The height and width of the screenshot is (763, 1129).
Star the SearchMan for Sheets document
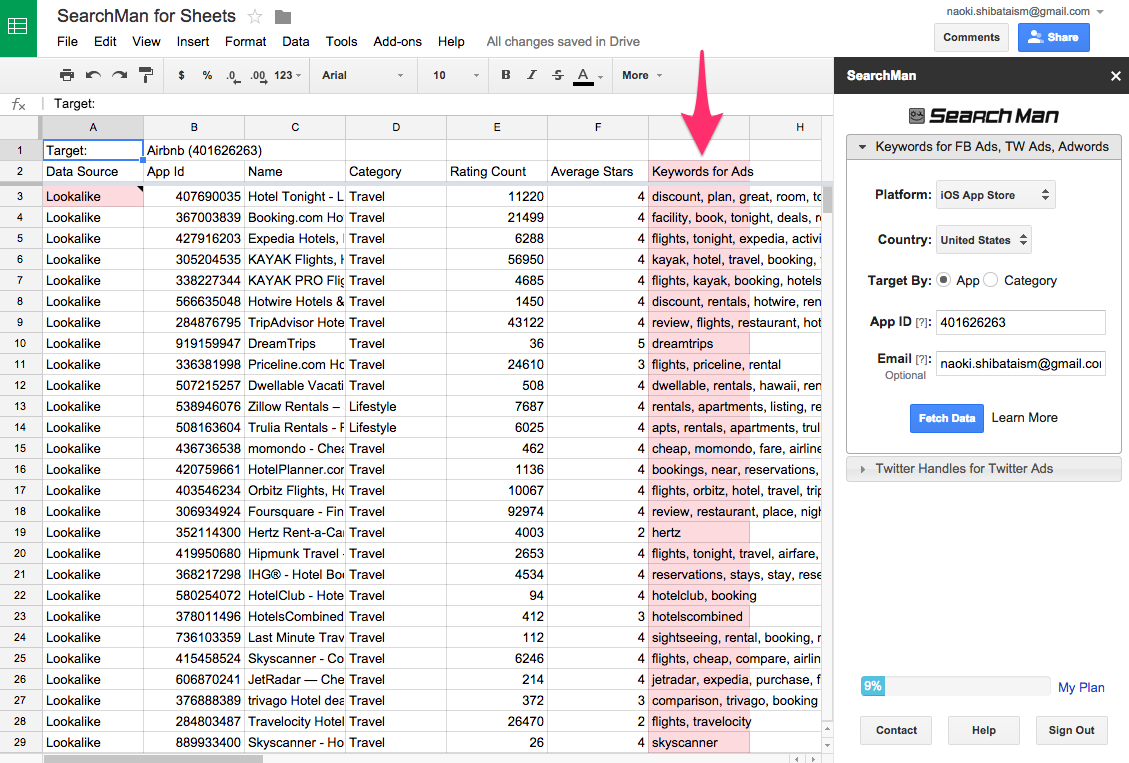255,17
